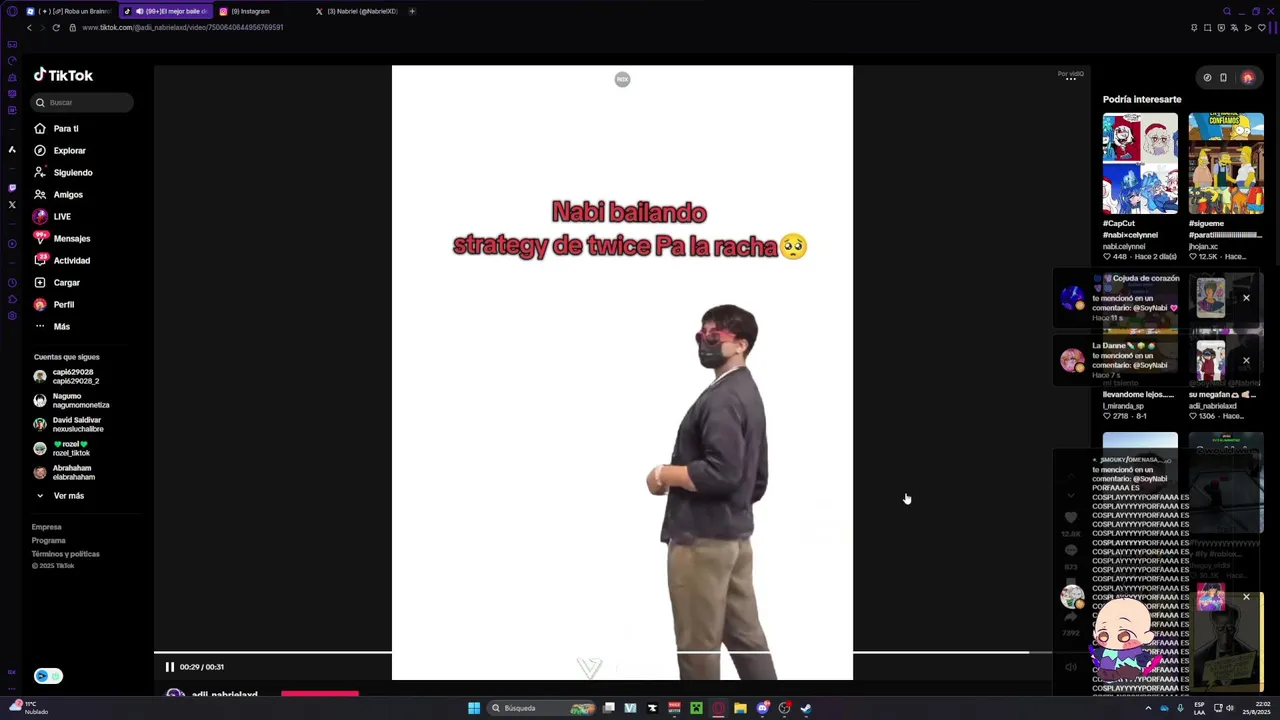Open the comment icon beside the video
The height and width of the screenshot is (720, 1280).
(1071, 551)
